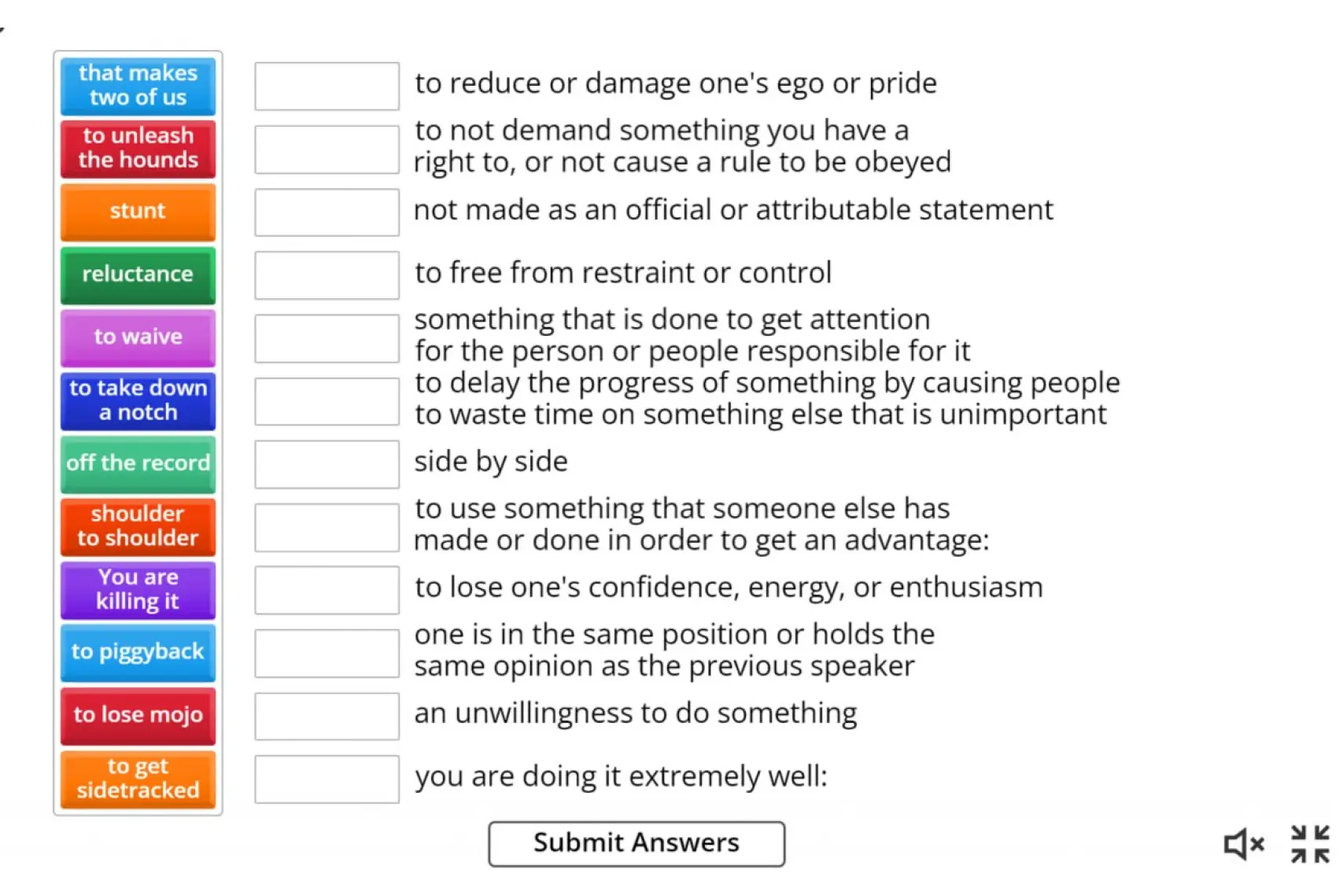The width and height of the screenshot is (1343, 896).
Task: Pick the 'off the record' tile
Action: click(138, 463)
